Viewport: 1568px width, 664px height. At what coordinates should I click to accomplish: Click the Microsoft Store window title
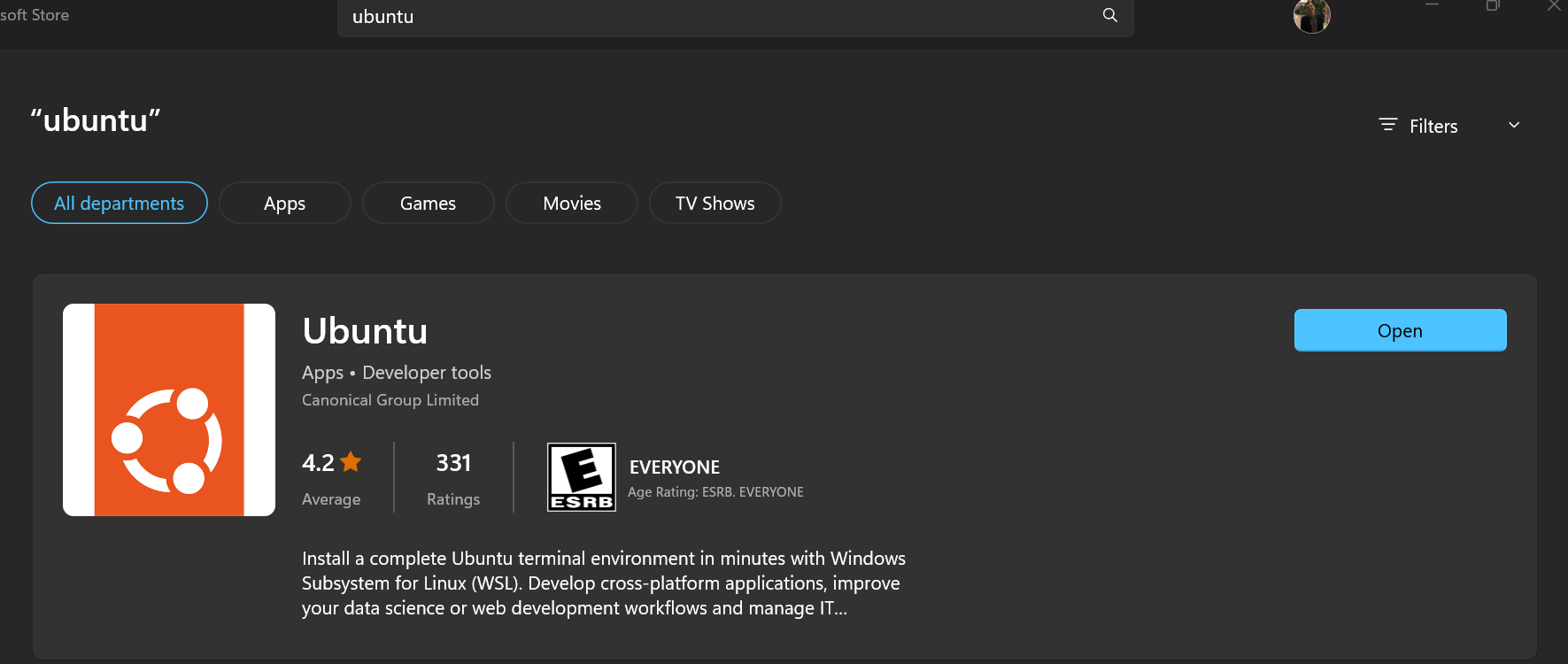coord(35,15)
